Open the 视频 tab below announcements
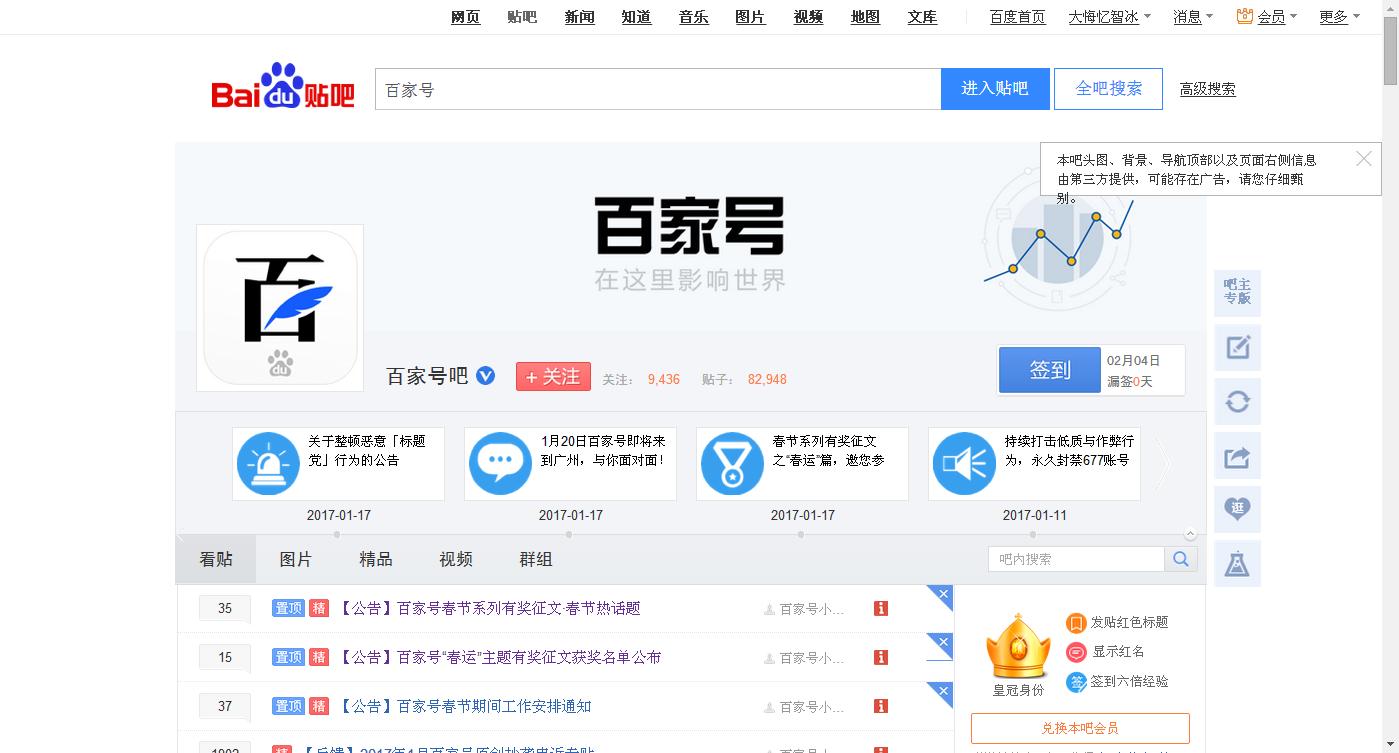 [x=456, y=559]
